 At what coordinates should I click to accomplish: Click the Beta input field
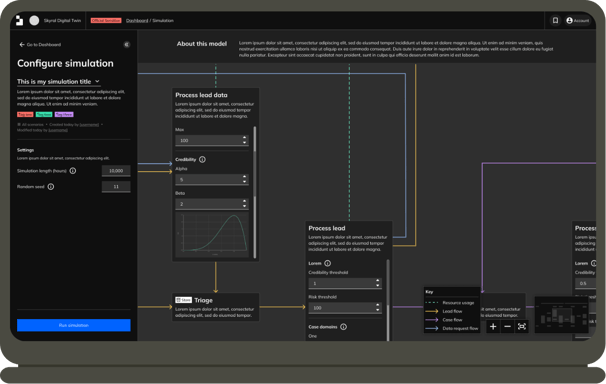pos(212,204)
